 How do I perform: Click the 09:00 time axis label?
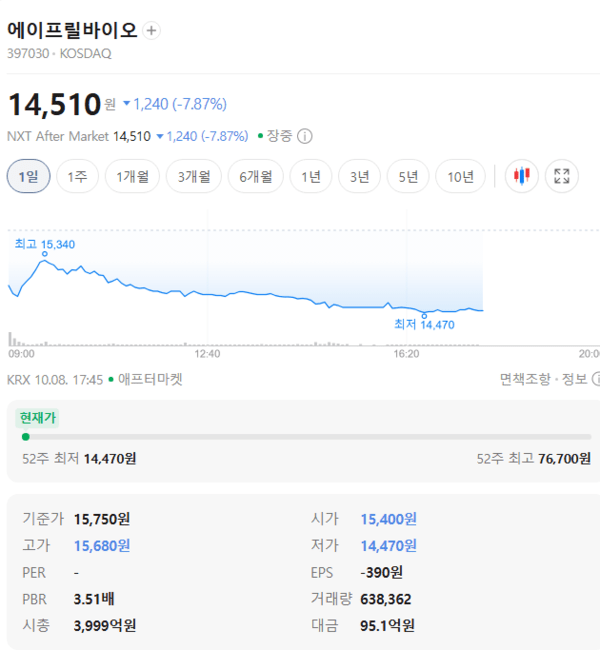click(22, 354)
